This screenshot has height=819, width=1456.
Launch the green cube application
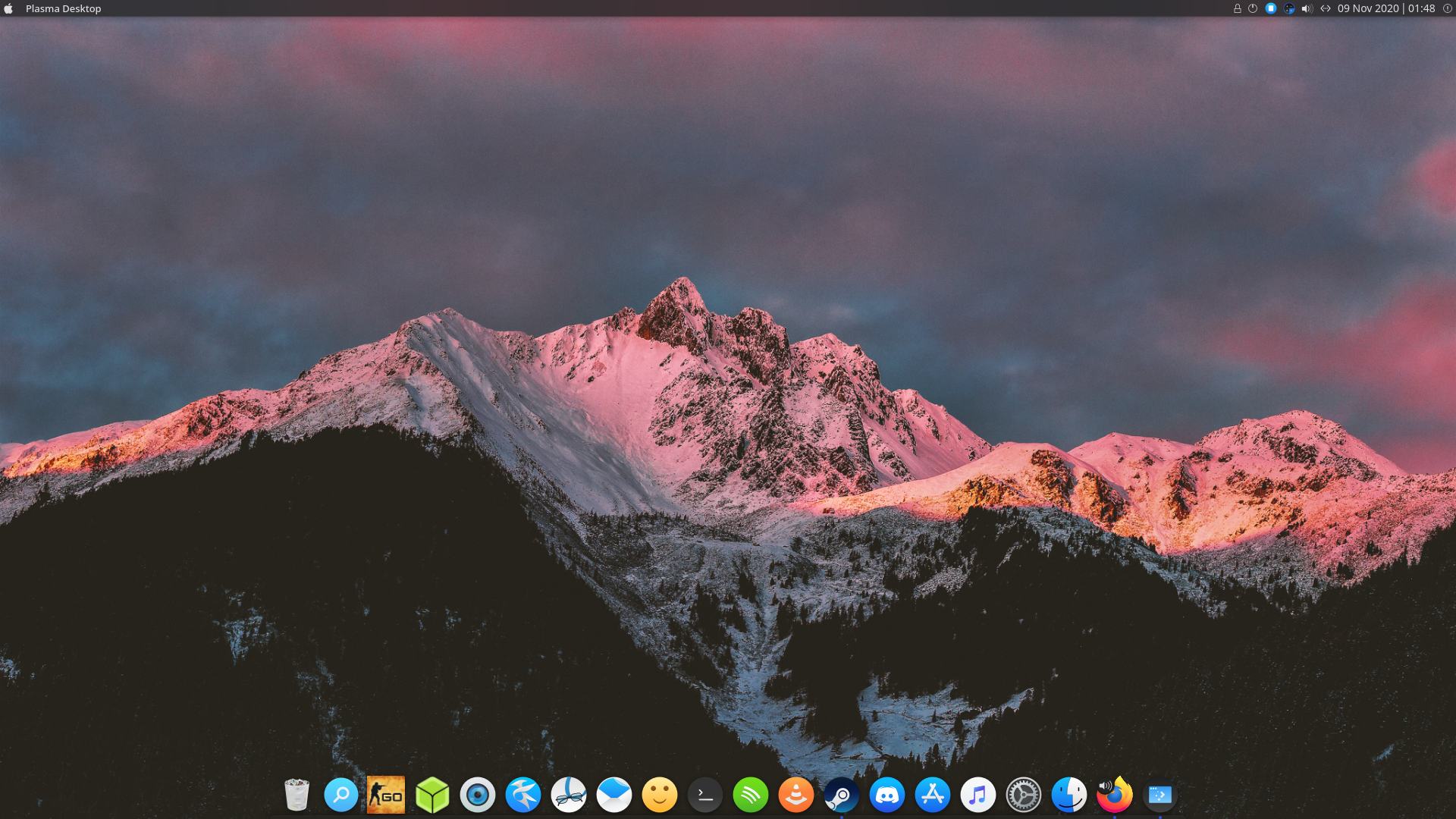(432, 795)
